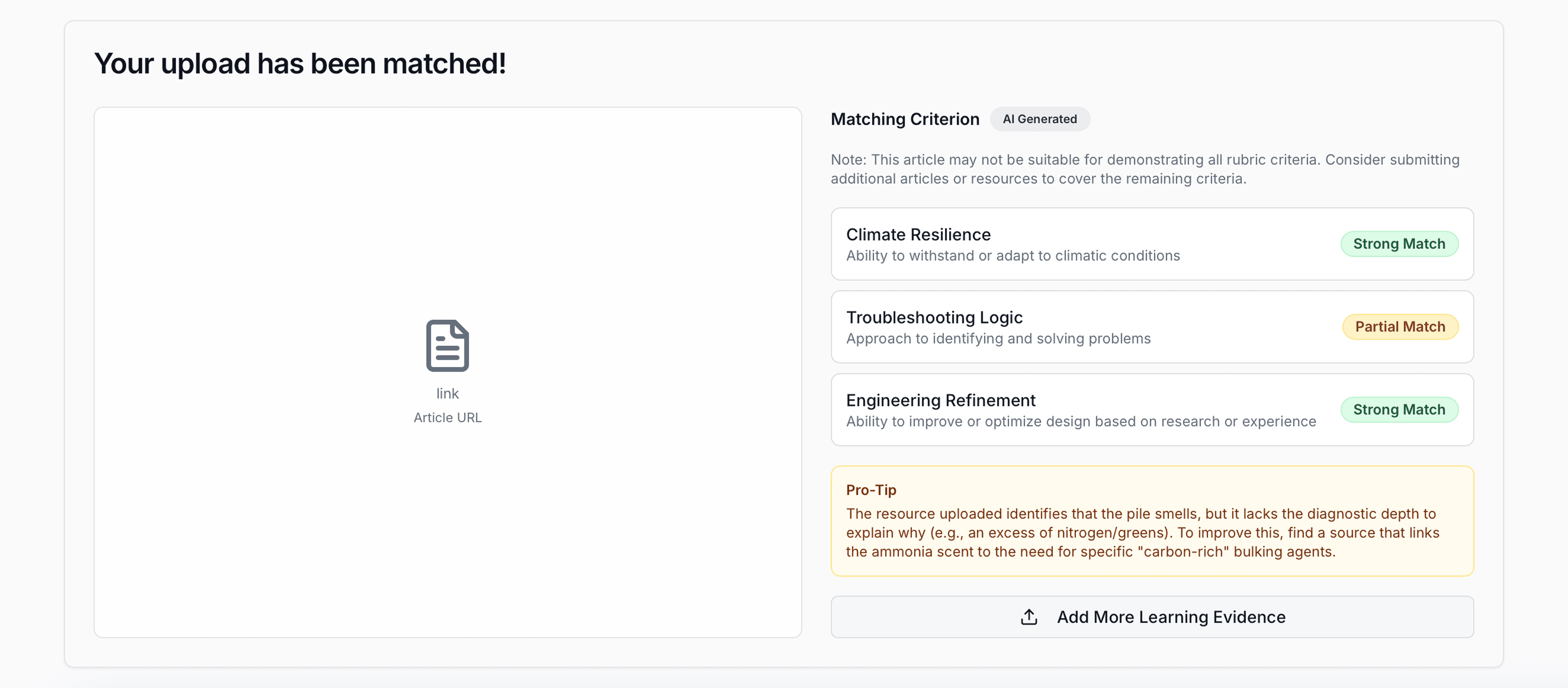The width and height of the screenshot is (1568, 688).
Task: Click the Pro-Tip heading
Action: coord(870,490)
